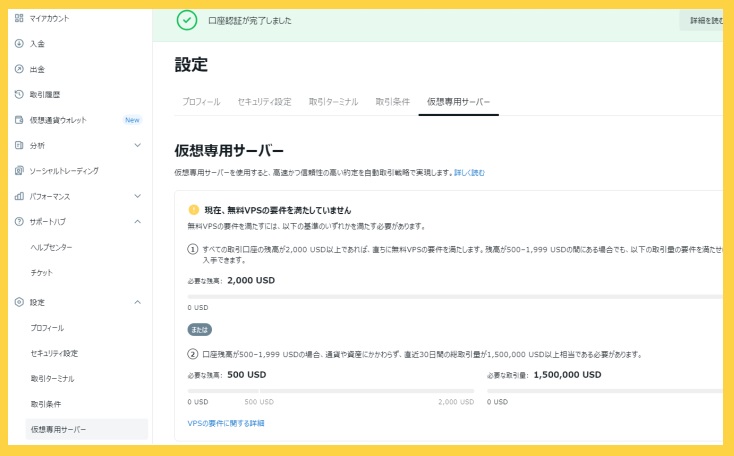Image resolution: width=734 pixels, height=456 pixels.
Task: Switch to the profile (プロフィール) tab
Action: pos(201,102)
